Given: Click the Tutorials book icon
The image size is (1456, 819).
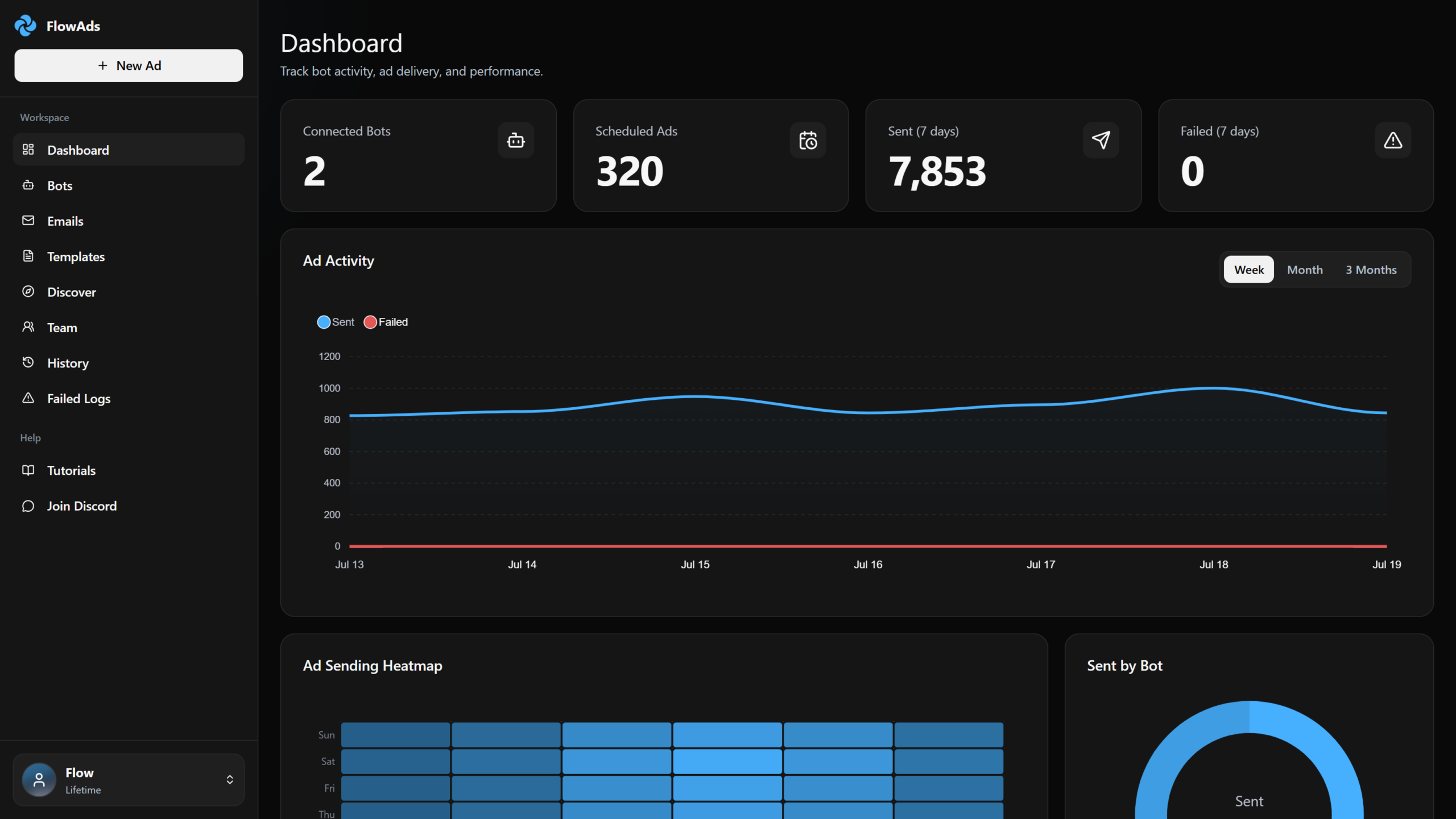Looking at the screenshot, I should click(28, 470).
